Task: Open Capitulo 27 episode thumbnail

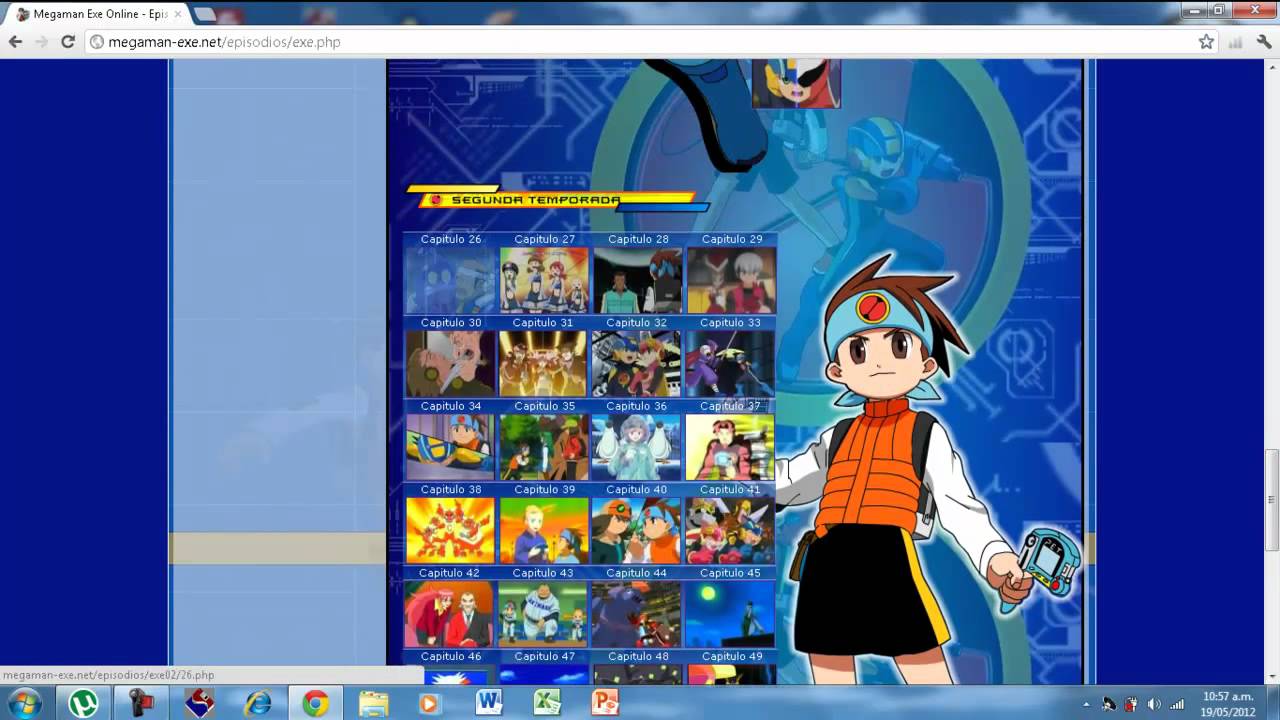Action: pyautogui.click(x=544, y=280)
